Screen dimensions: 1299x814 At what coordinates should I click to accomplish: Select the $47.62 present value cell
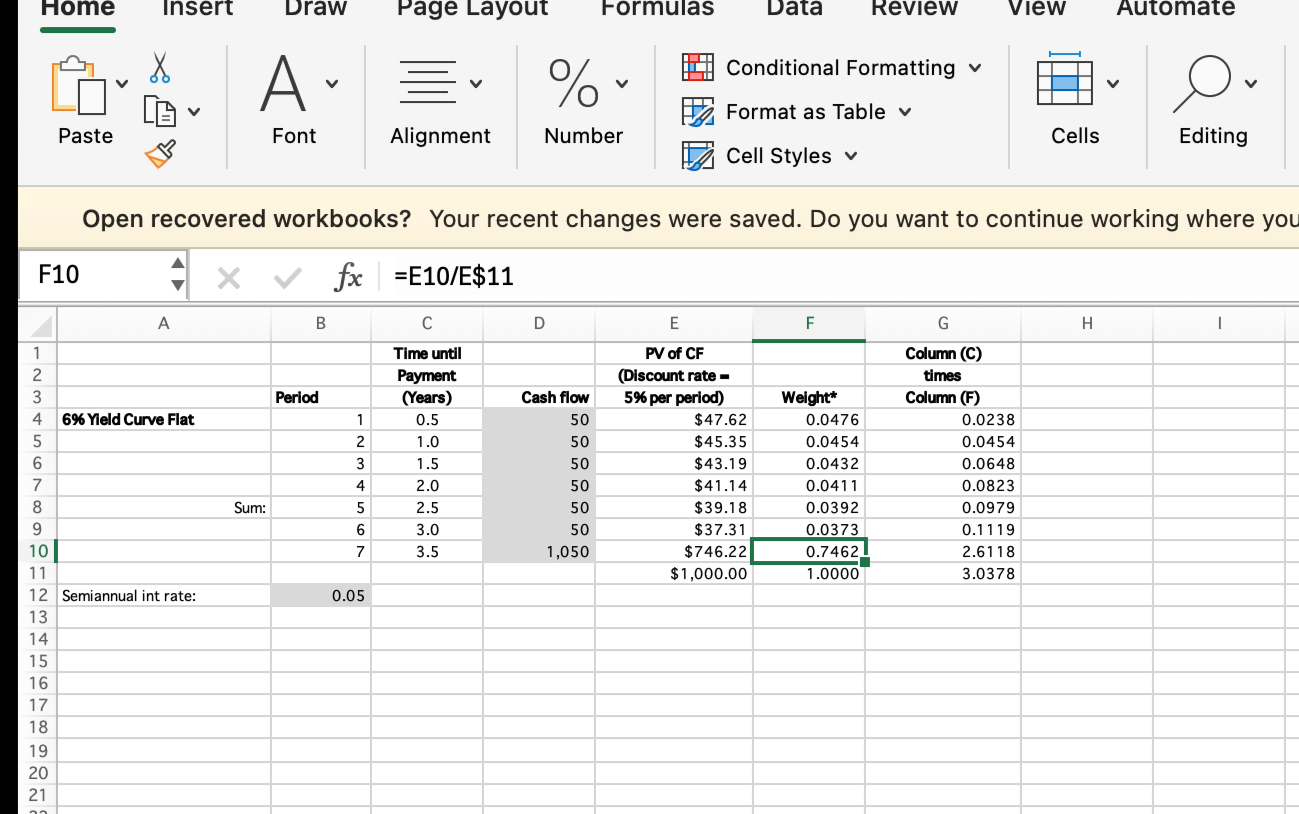tap(674, 419)
